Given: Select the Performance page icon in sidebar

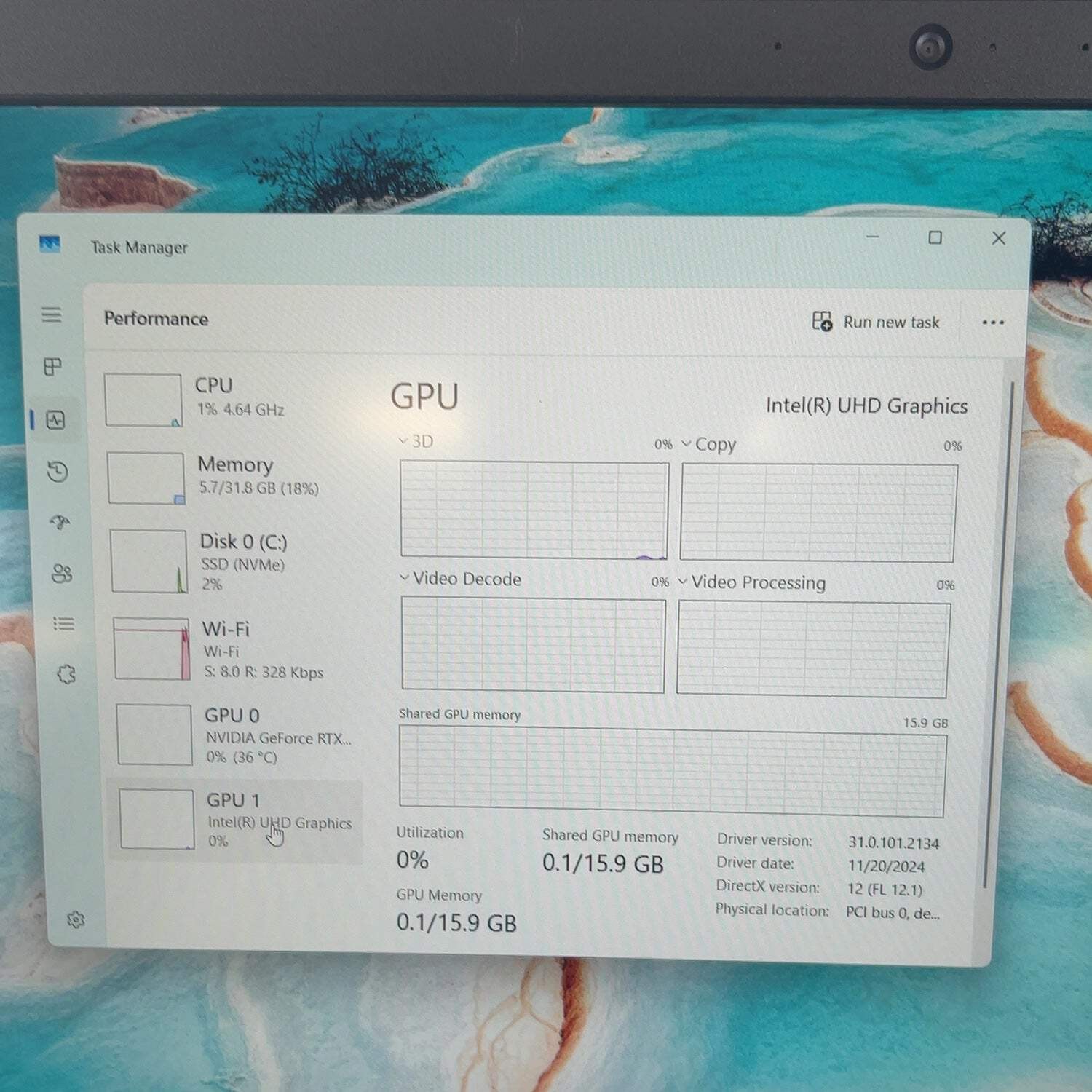Looking at the screenshot, I should coord(56,420).
